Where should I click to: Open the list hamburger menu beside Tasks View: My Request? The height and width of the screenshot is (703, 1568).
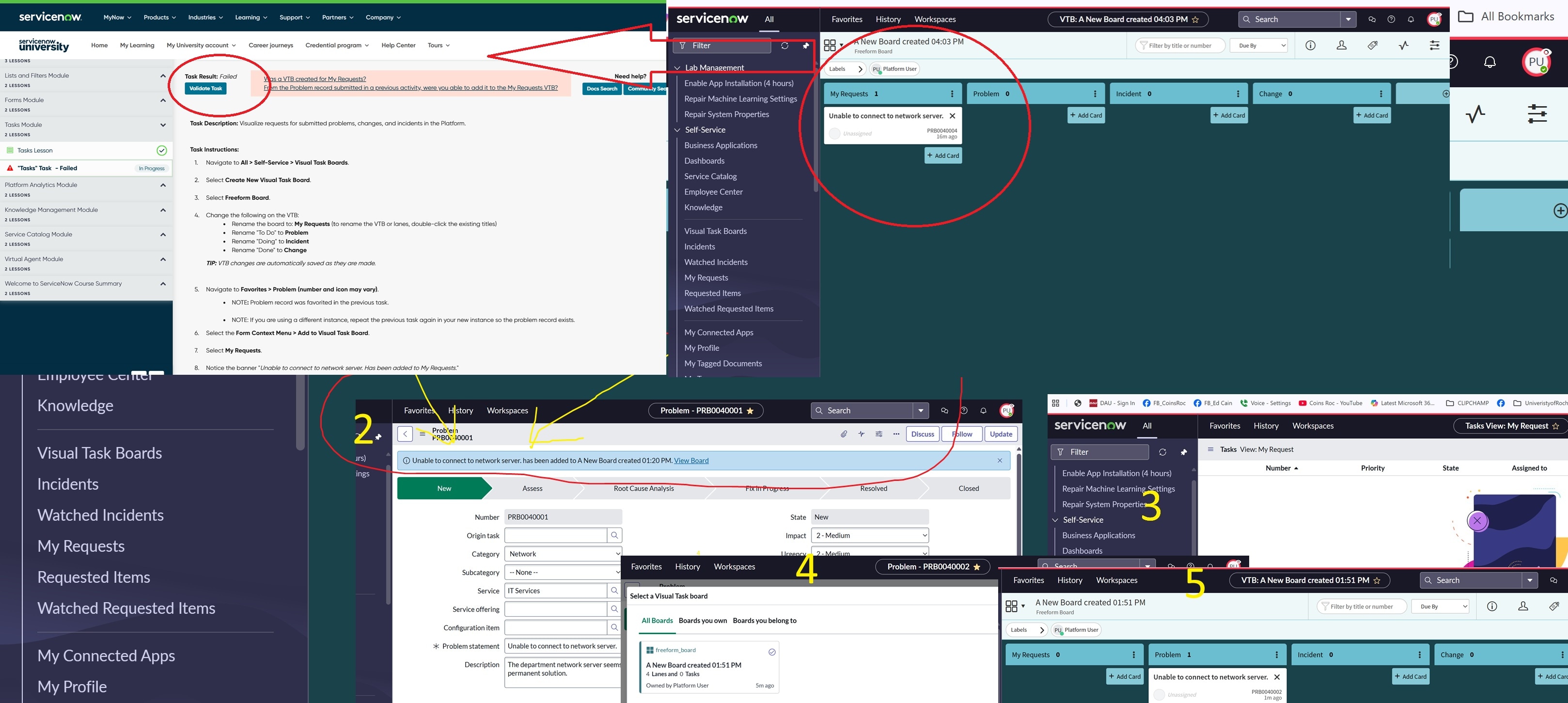tap(1211, 449)
